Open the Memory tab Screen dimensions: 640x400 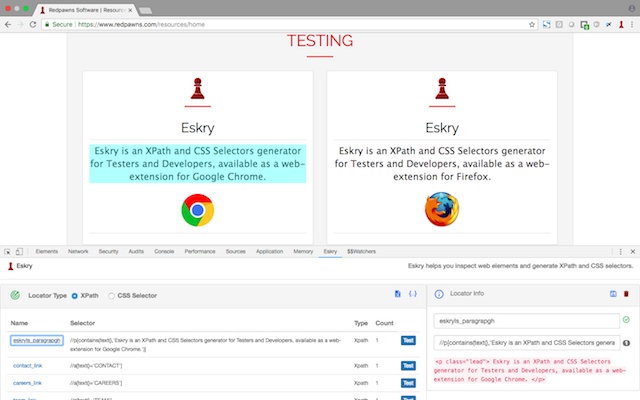[x=303, y=251]
